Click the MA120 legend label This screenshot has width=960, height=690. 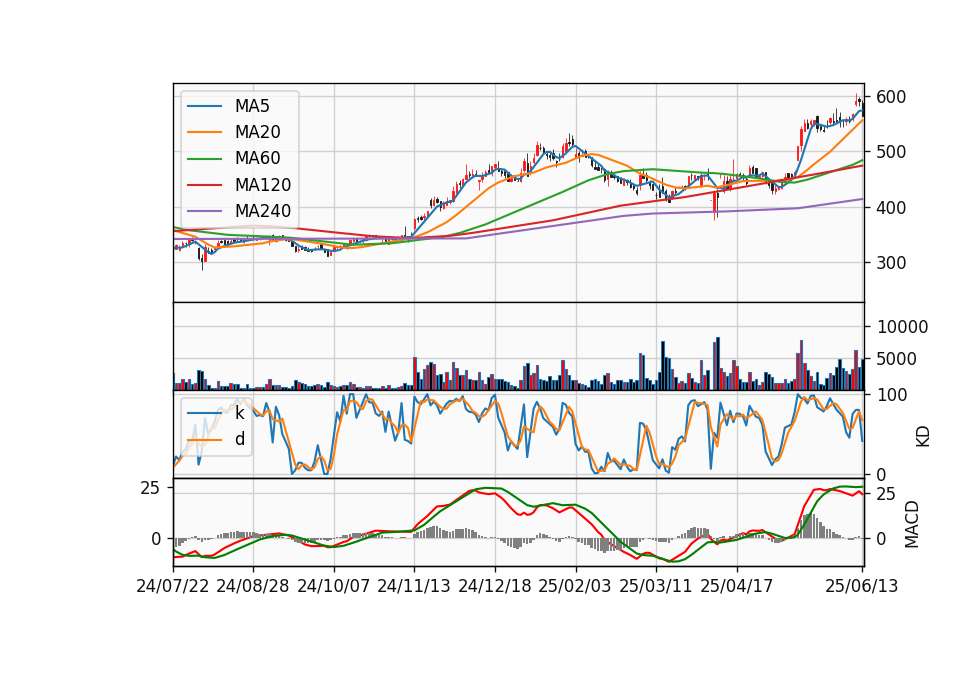click(263, 185)
